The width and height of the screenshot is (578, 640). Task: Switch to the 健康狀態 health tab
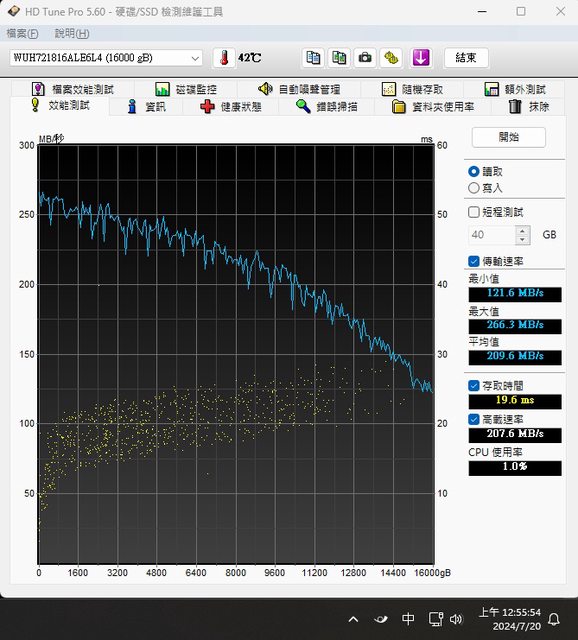[x=231, y=107]
